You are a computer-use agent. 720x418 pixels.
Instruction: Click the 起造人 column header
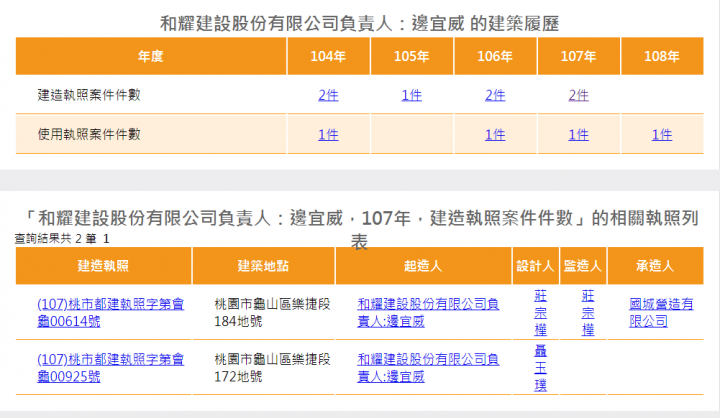tap(423, 266)
